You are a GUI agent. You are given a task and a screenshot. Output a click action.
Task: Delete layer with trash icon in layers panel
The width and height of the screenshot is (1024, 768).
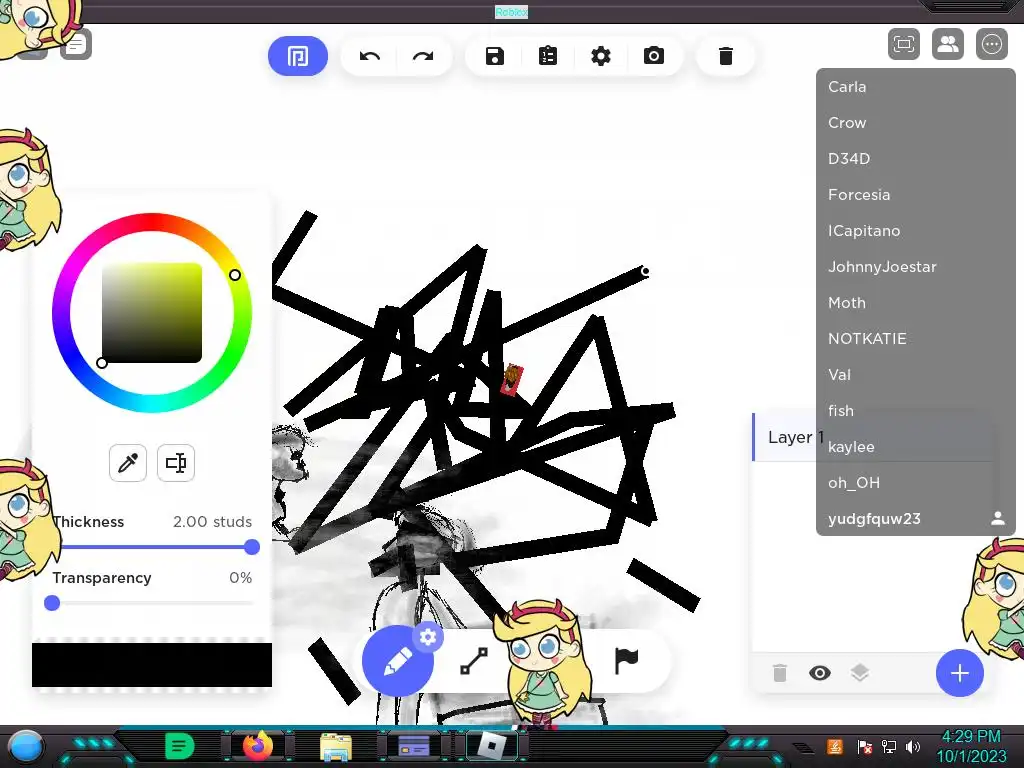click(x=780, y=673)
